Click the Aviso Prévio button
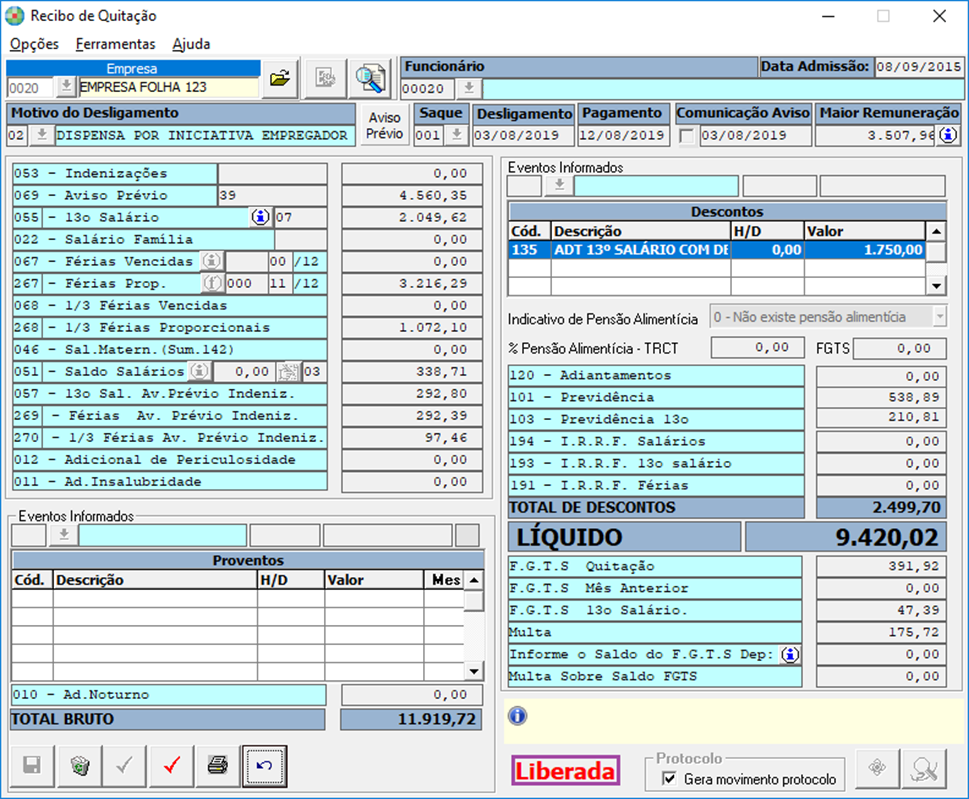 point(384,125)
